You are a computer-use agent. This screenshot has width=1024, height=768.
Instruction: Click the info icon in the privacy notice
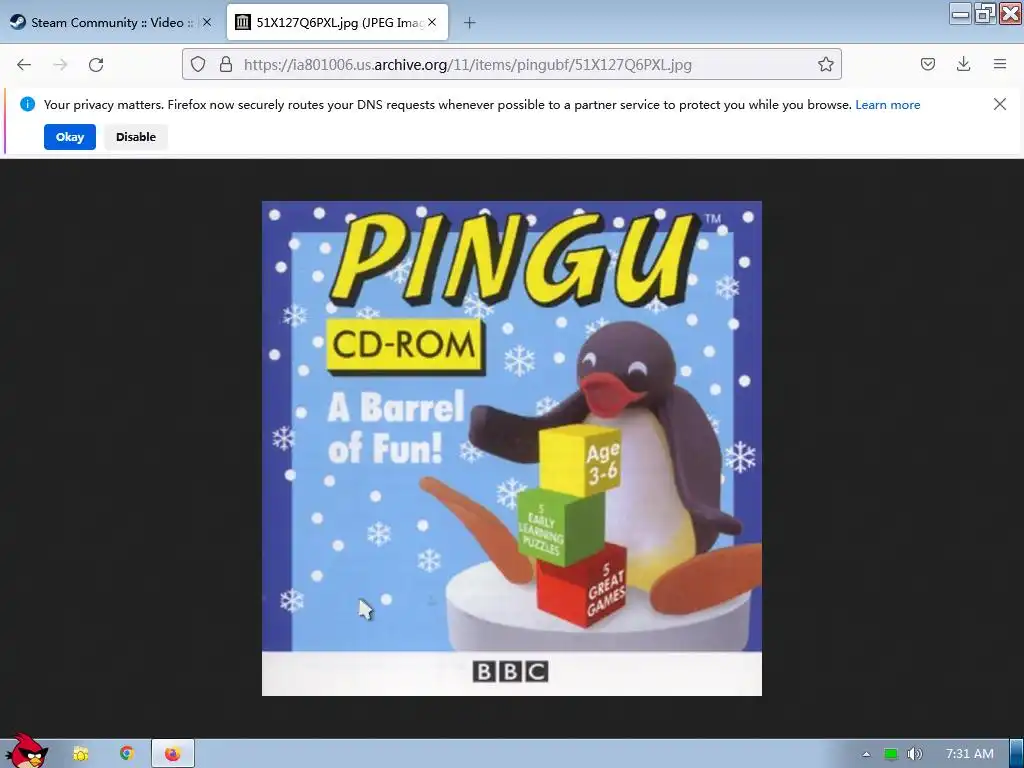coord(27,104)
